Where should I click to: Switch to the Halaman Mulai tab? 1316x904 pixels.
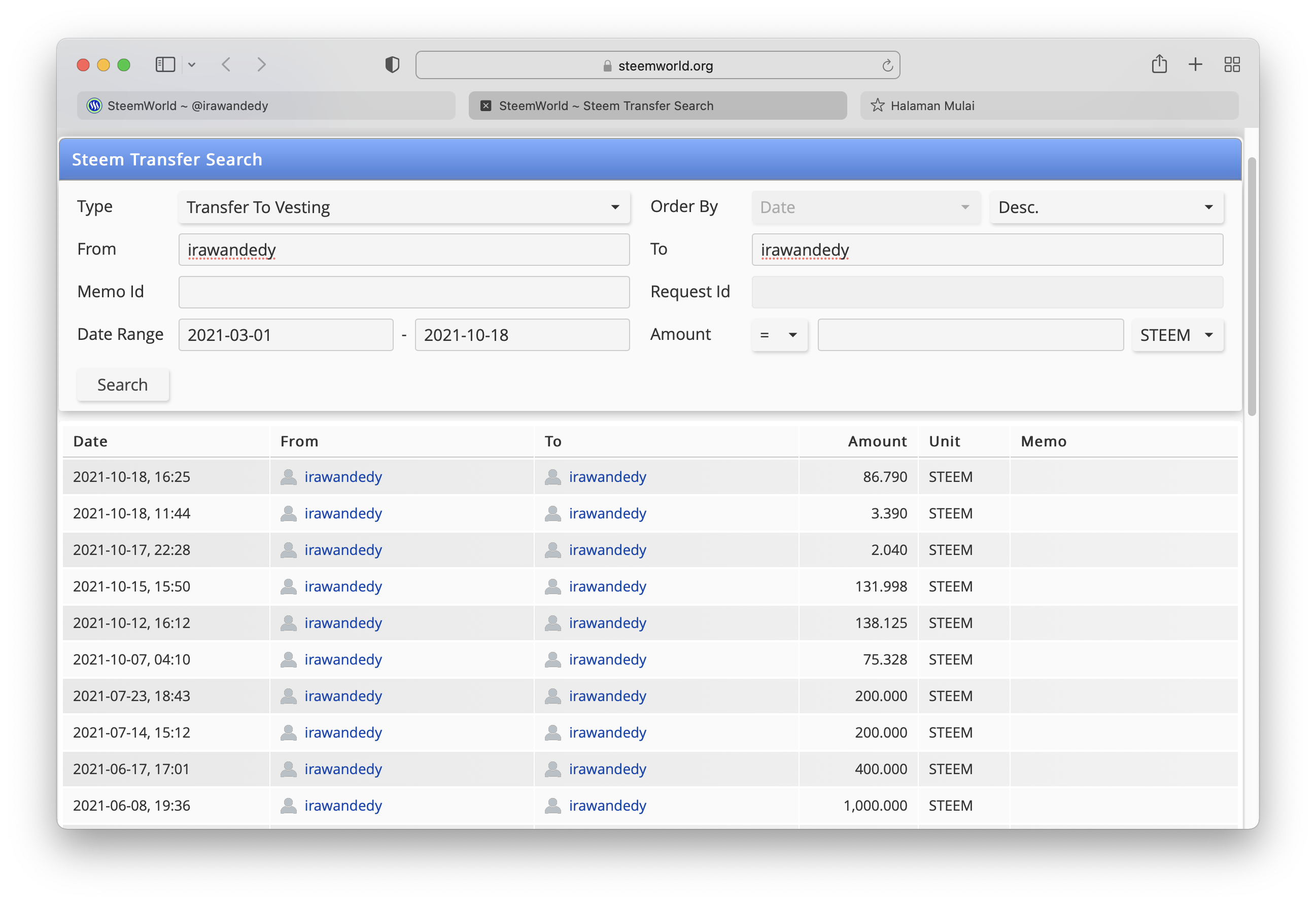[x=1049, y=106]
